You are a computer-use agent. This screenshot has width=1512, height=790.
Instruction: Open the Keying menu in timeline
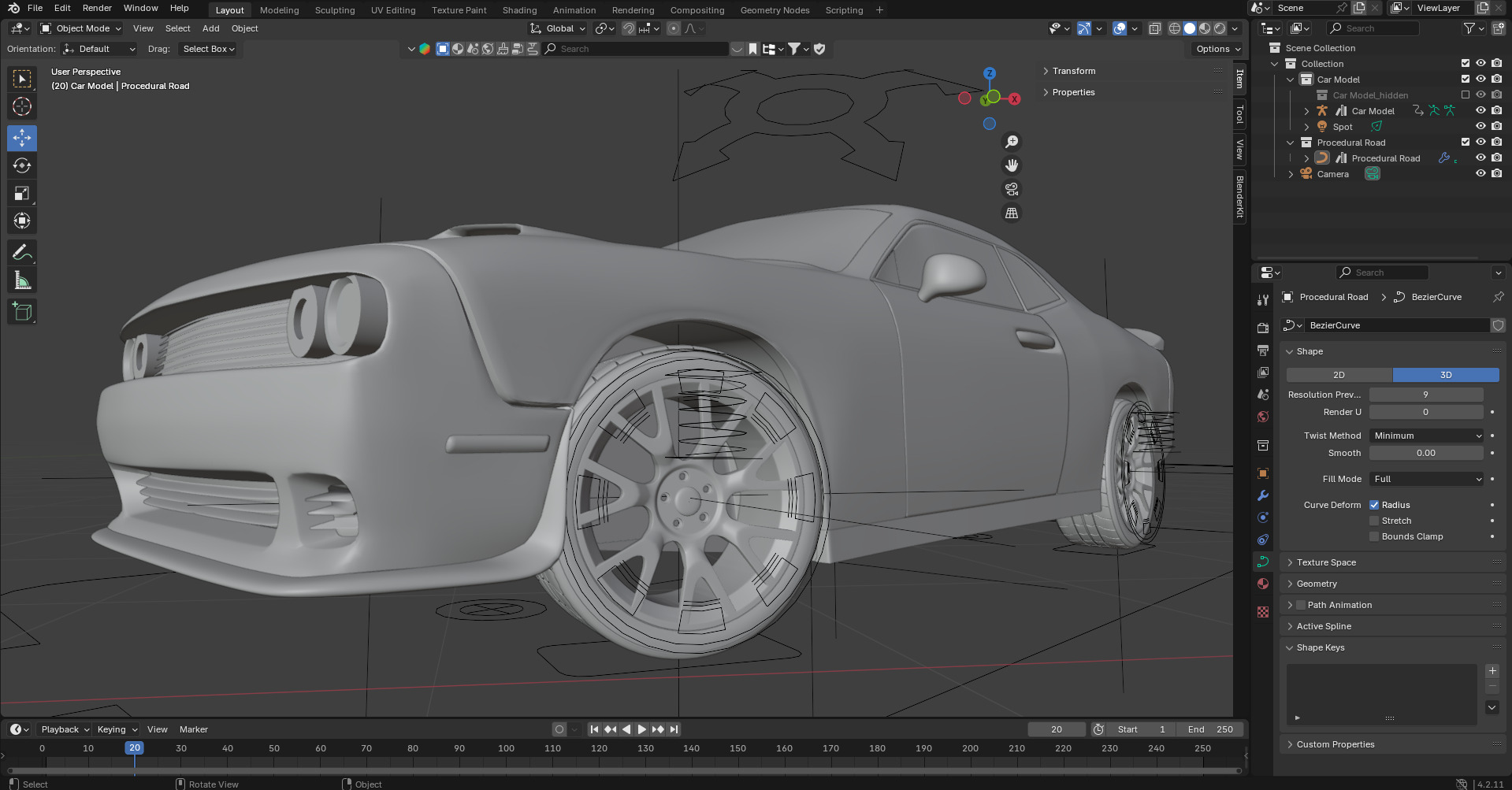click(117, 729)
